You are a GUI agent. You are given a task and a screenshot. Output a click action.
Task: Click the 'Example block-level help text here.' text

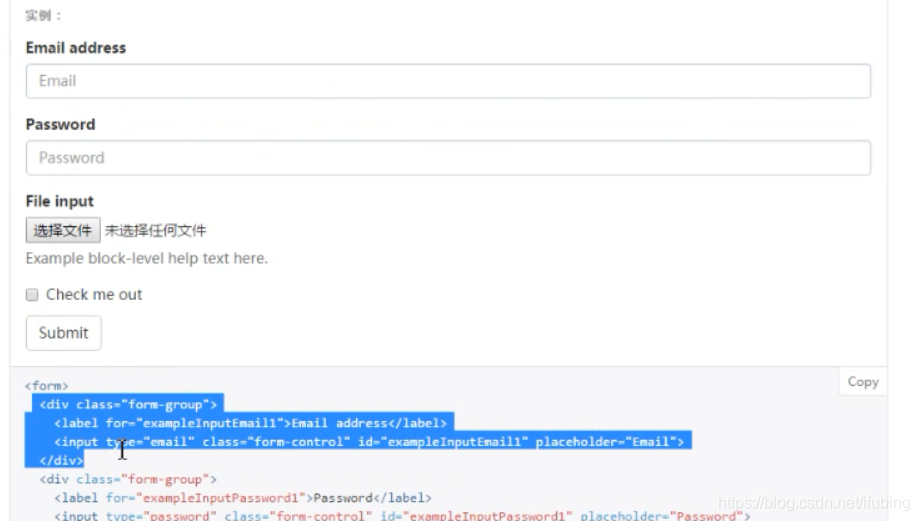147,258
